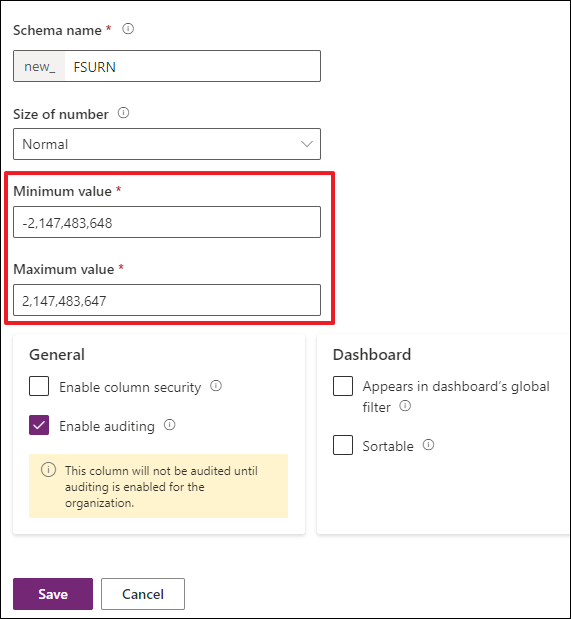Click the yellow auditing warning message

(x=158, y=486)
